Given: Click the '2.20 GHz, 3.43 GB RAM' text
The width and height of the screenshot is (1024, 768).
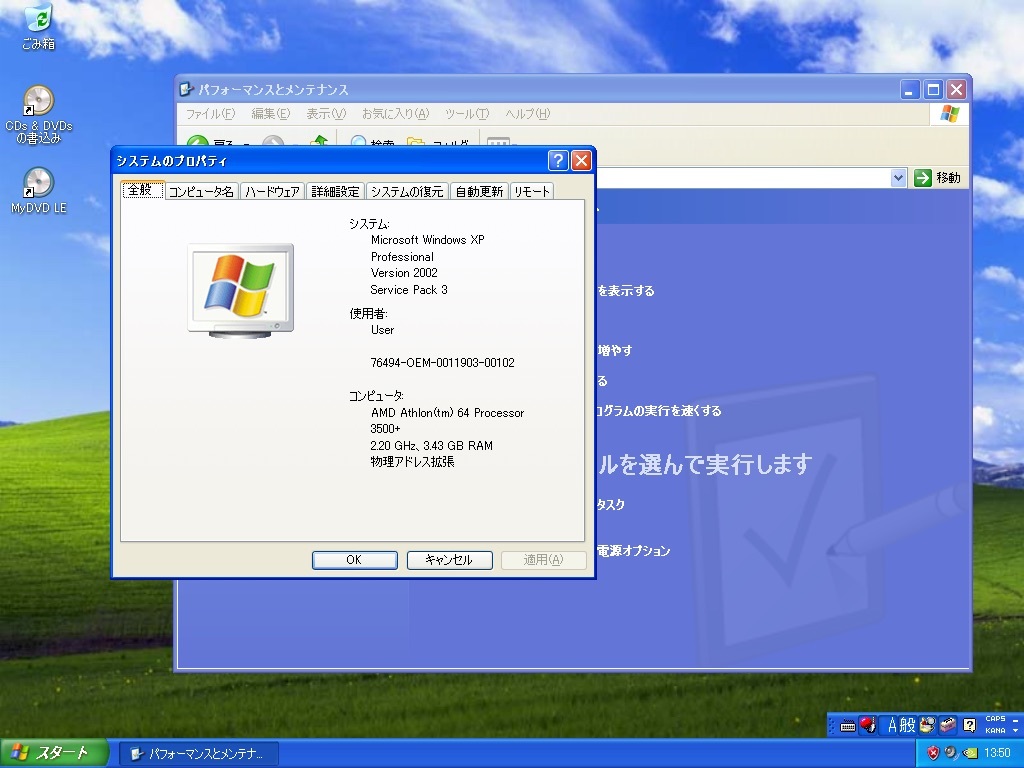Looking at the screenshot, I should pyautogui.click(x=431, y=445).
